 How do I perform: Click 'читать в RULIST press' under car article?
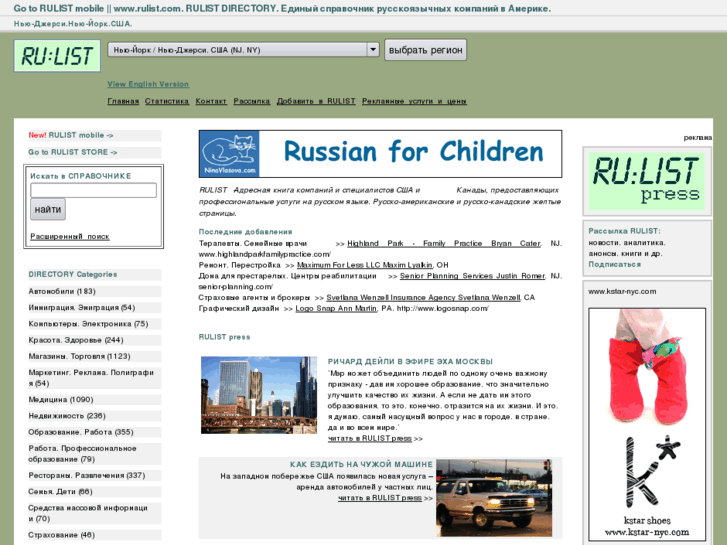(x=380, y=498)
